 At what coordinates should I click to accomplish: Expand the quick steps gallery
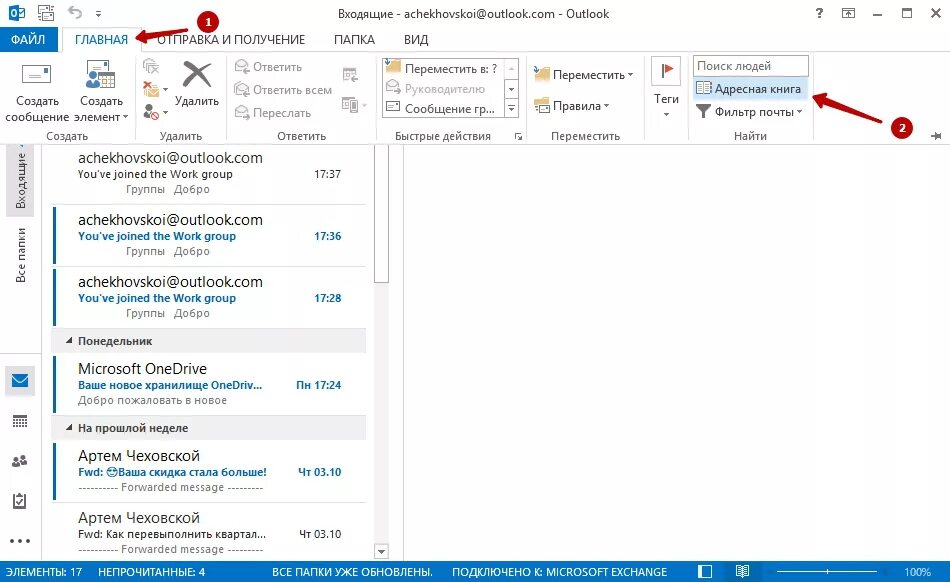point(511,108)
